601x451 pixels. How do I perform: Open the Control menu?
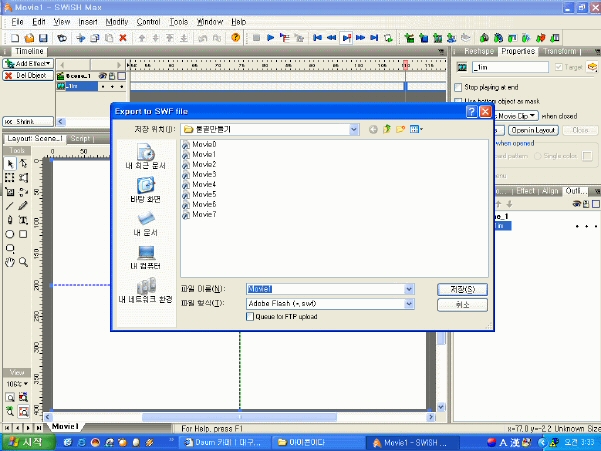[148, 22]
